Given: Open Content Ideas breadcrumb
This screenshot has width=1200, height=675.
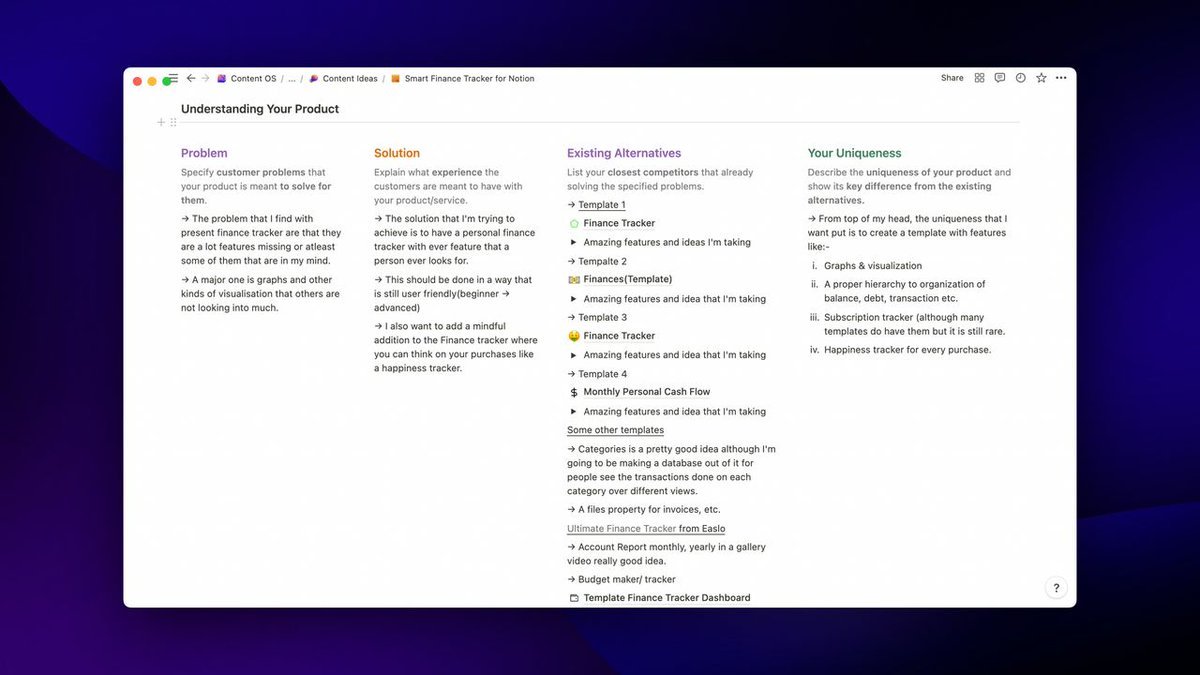Looking at the screenshot, I should tap(350, 78).
